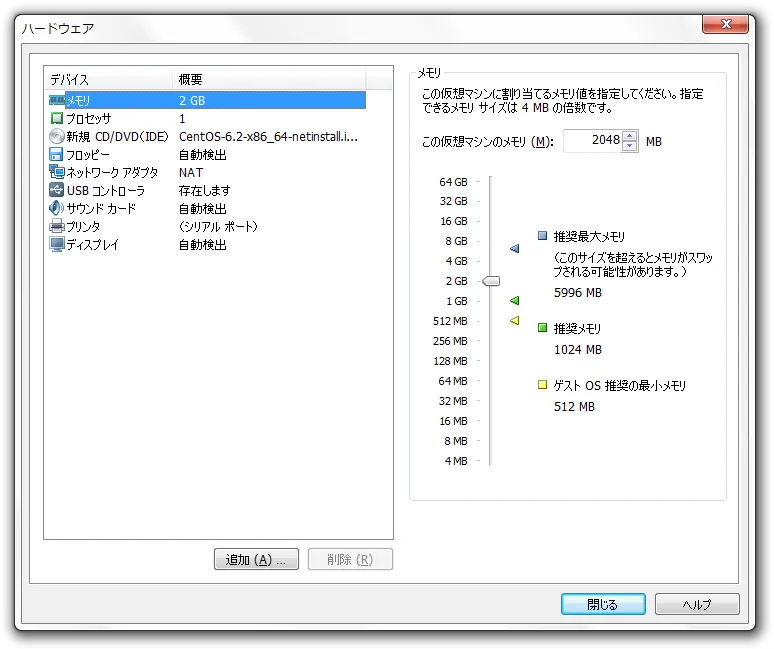Click the memory slider thumb at 2 GB
Screen dimensions: 774x649
coord(491,281)
